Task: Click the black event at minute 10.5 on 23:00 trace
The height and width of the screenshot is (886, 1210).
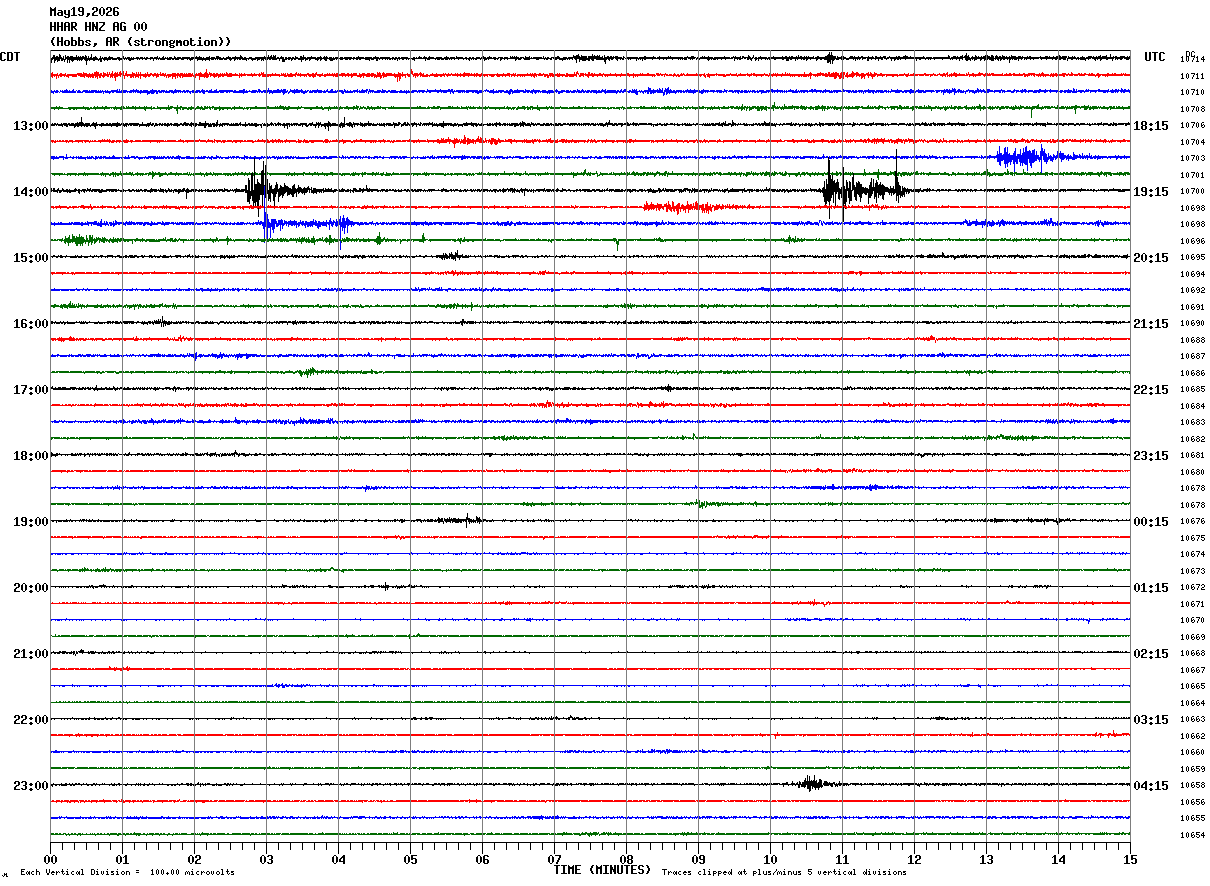Action: pos(813,784)
